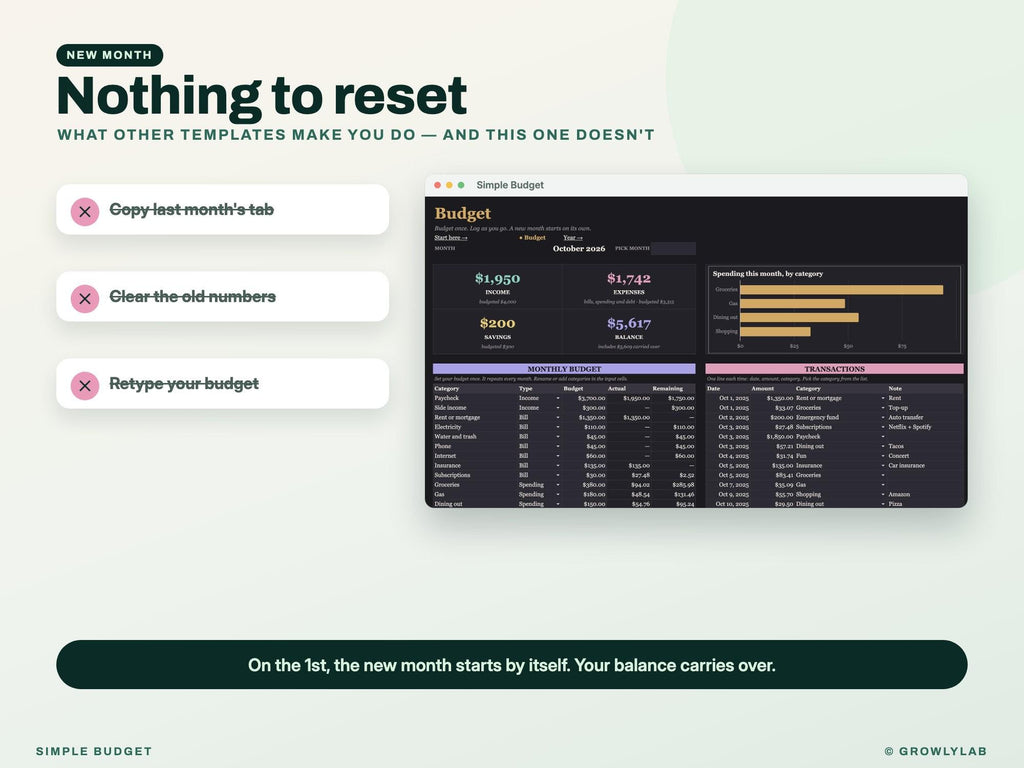Click the Note column header in Transactions
This screenshot has height=768, width=1024.
895,389
